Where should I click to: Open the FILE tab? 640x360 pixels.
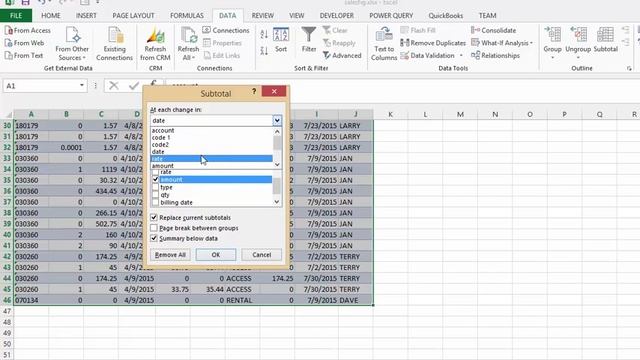[x=16, y=16]
